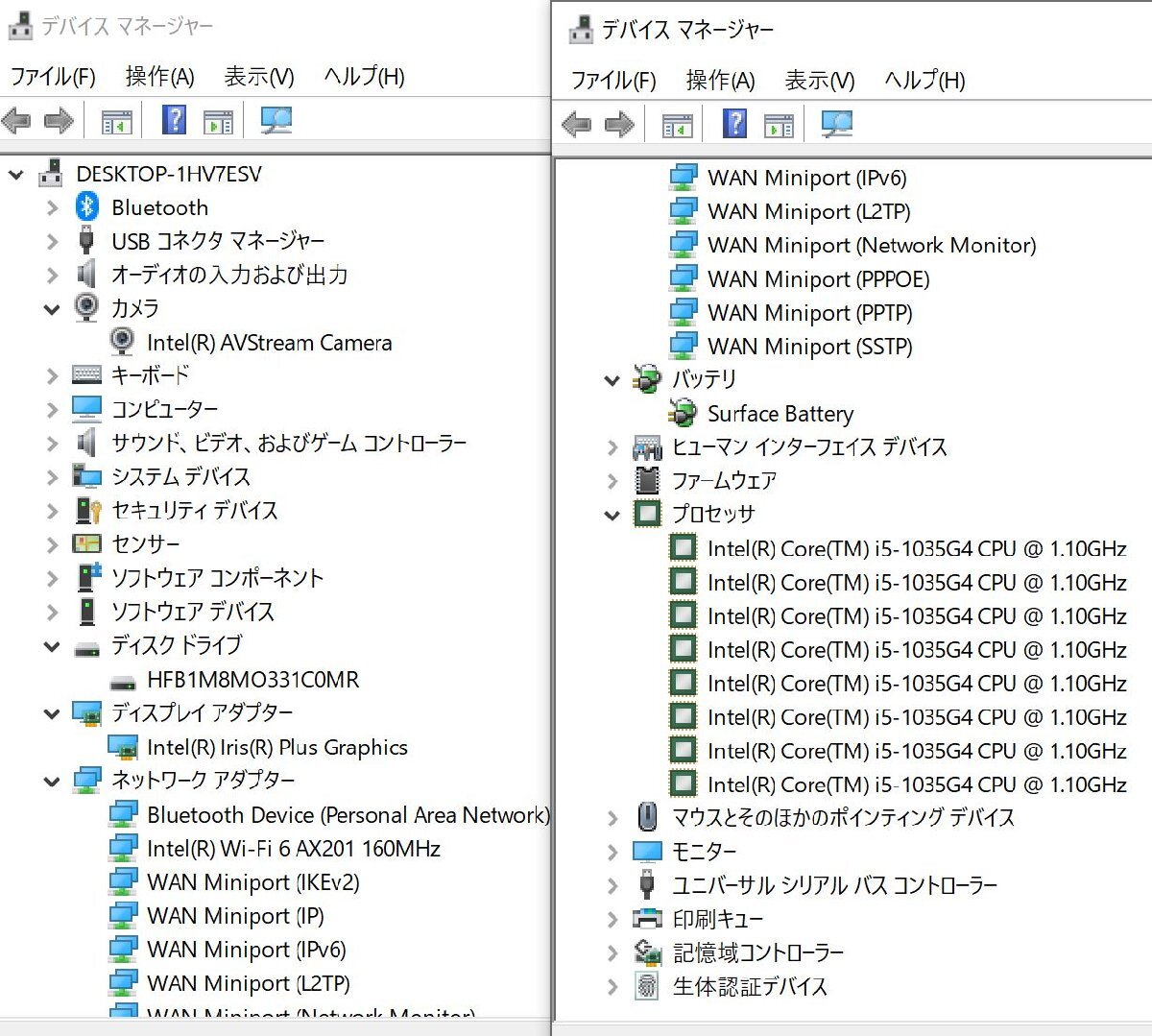Screen dimensions: 1152x1036
Task: Select the Bluetooth category icon
Action: [87, 206]
